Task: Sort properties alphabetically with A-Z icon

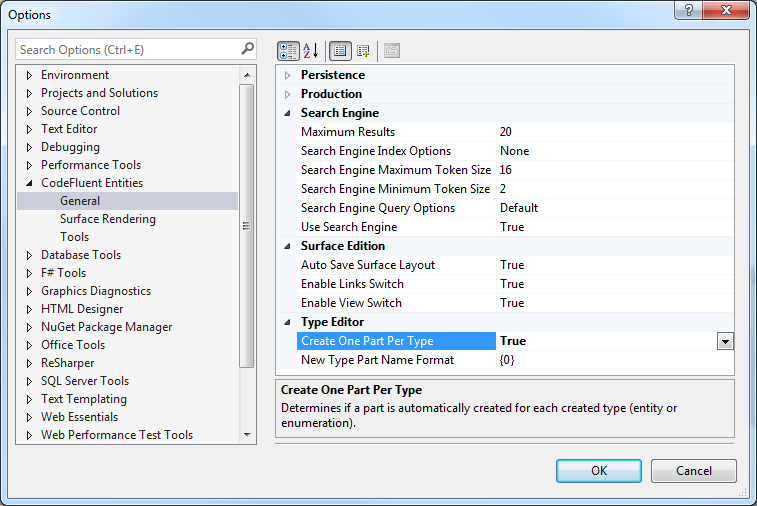Action: (311, 50)
